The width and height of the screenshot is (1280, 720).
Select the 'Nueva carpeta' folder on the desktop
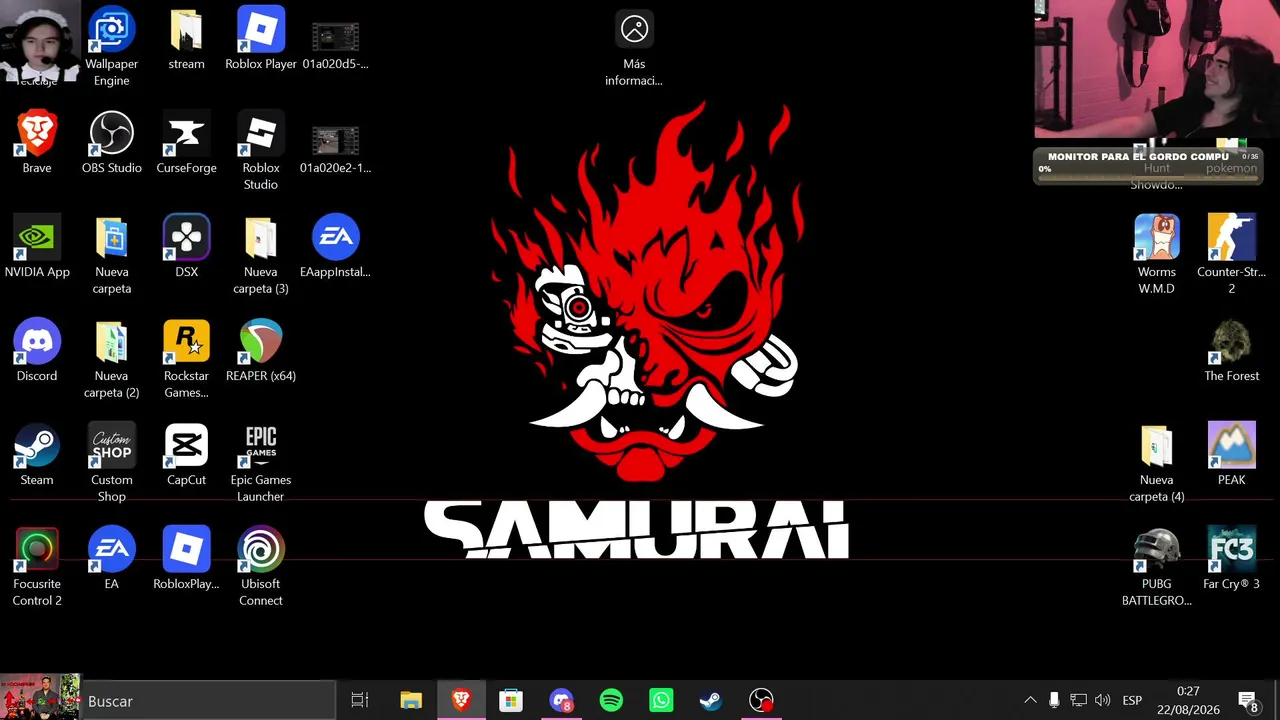[x=111, y=255]
